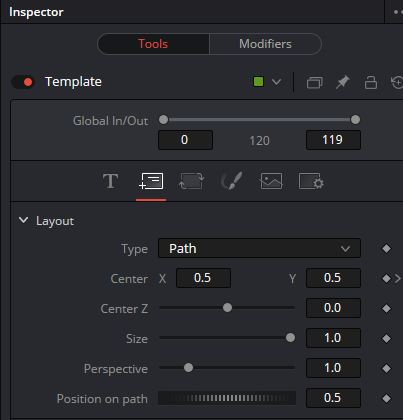Open the Shading brush tab icon
The image size is (403, 420).
(x=231, y=181)
